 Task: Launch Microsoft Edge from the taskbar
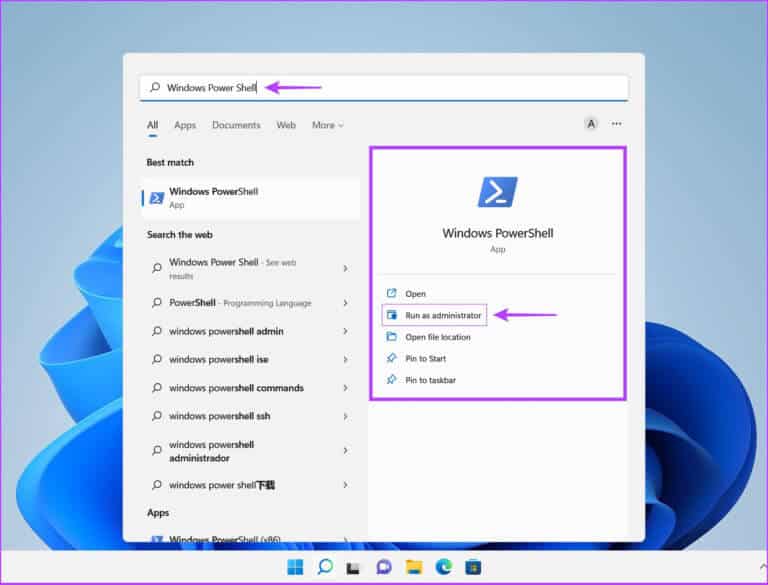(x=444, y=567)
